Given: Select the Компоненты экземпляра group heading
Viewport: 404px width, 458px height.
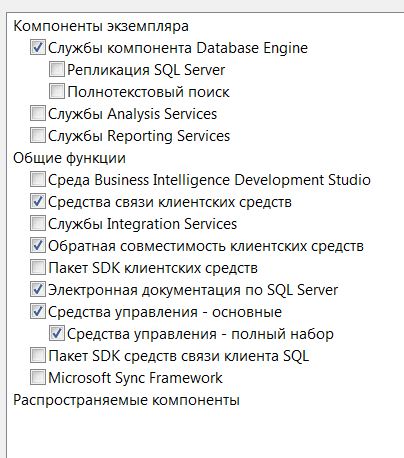Looking at the screenshot, I should click(x=101, y=26).
